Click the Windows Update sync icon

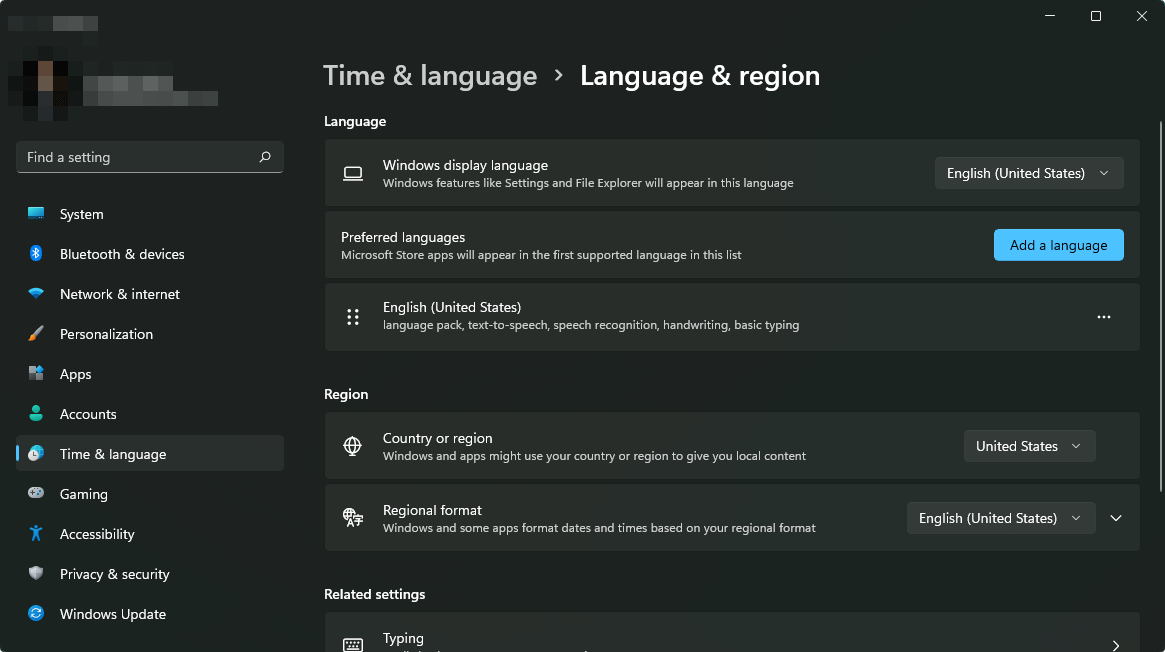[36, 613]
